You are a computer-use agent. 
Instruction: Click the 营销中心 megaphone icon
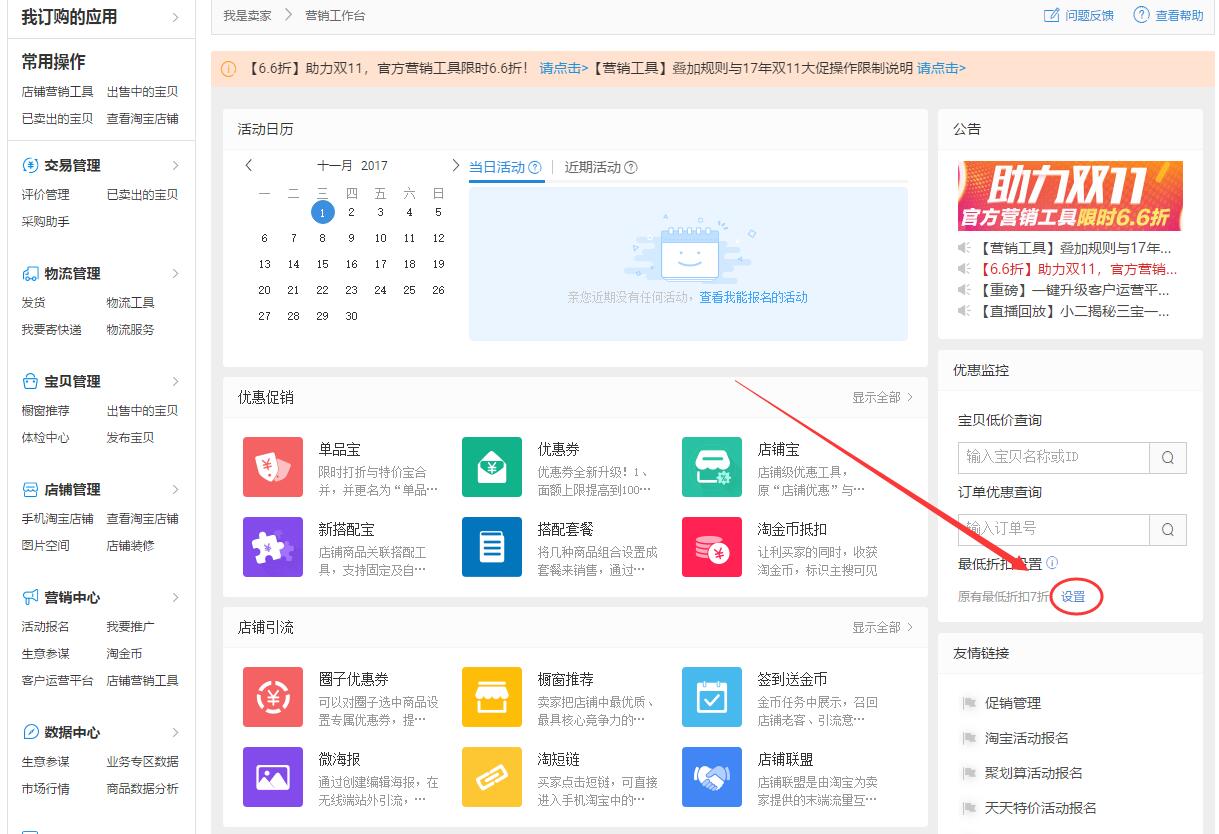(x=30, y=597)
